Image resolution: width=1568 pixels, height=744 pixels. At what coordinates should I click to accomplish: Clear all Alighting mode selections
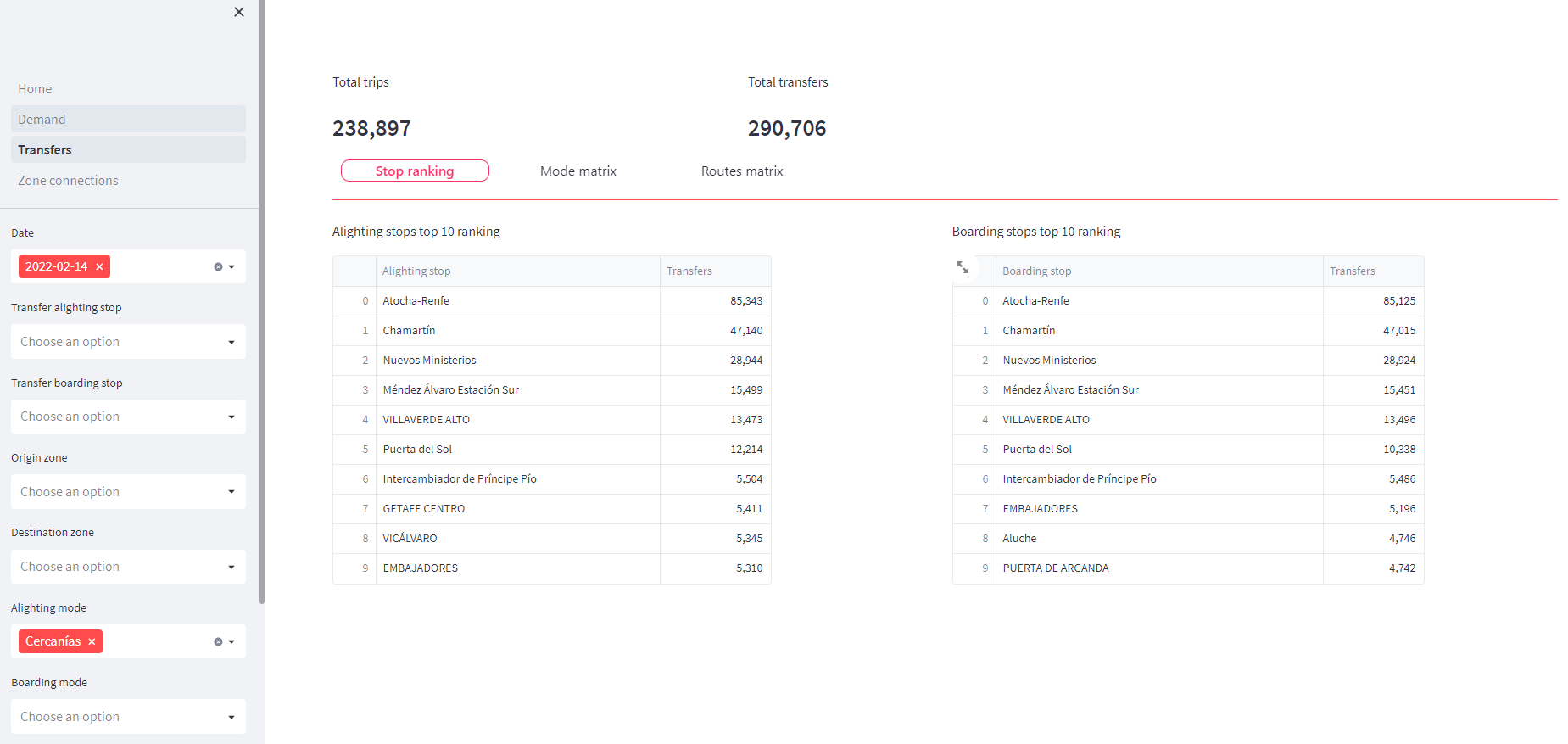(x=218, y=642)
